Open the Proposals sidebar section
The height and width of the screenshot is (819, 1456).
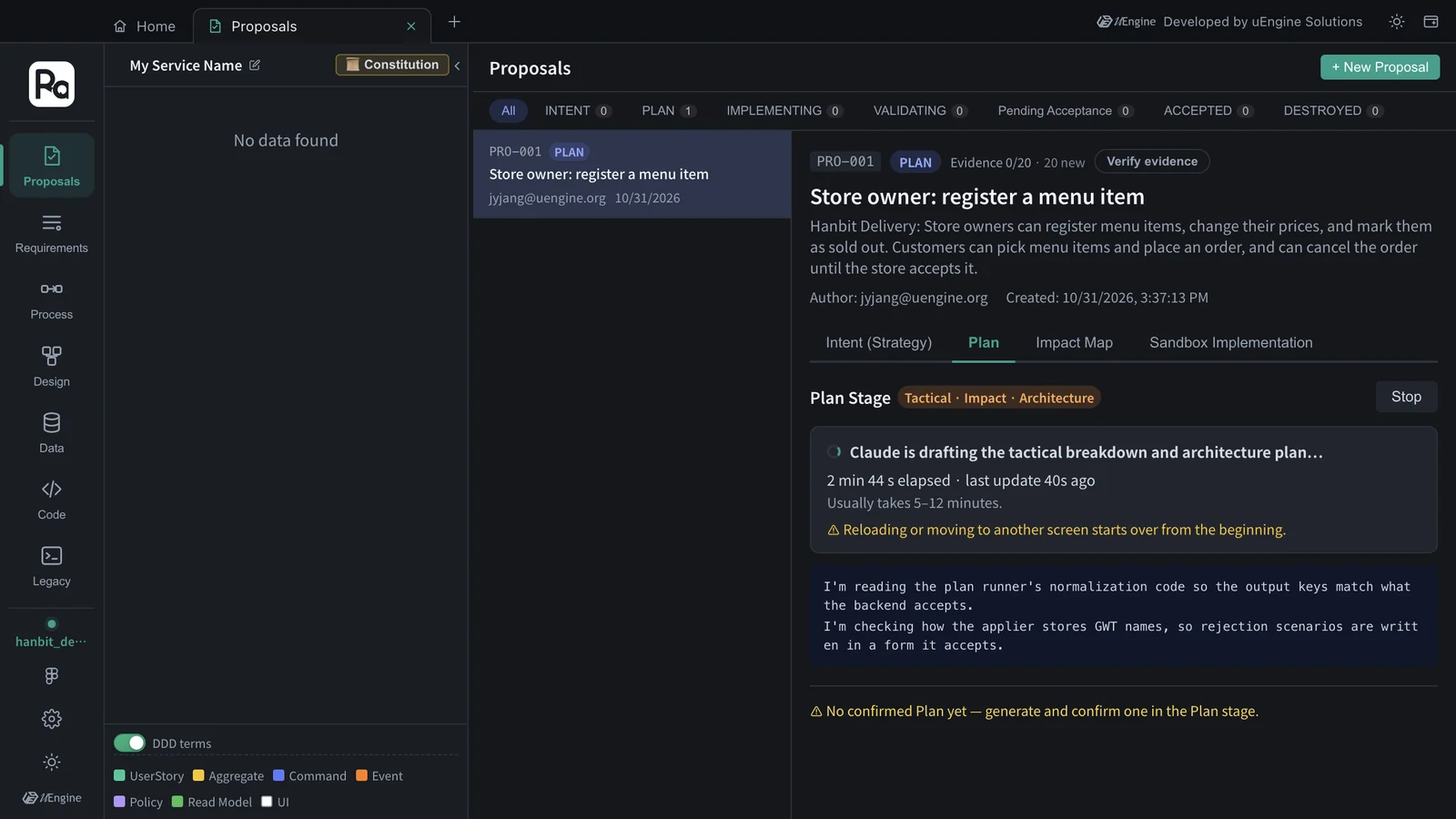[52, 166]
